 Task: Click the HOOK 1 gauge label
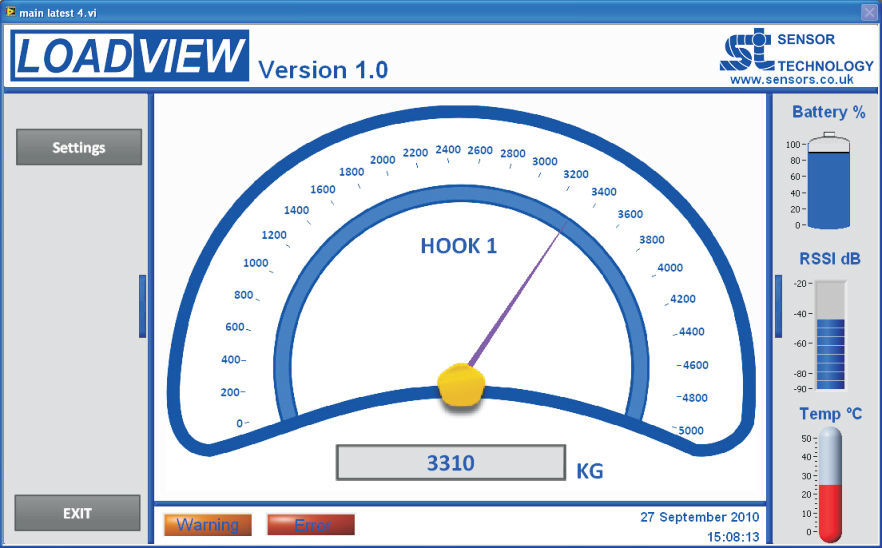(459, 246)
